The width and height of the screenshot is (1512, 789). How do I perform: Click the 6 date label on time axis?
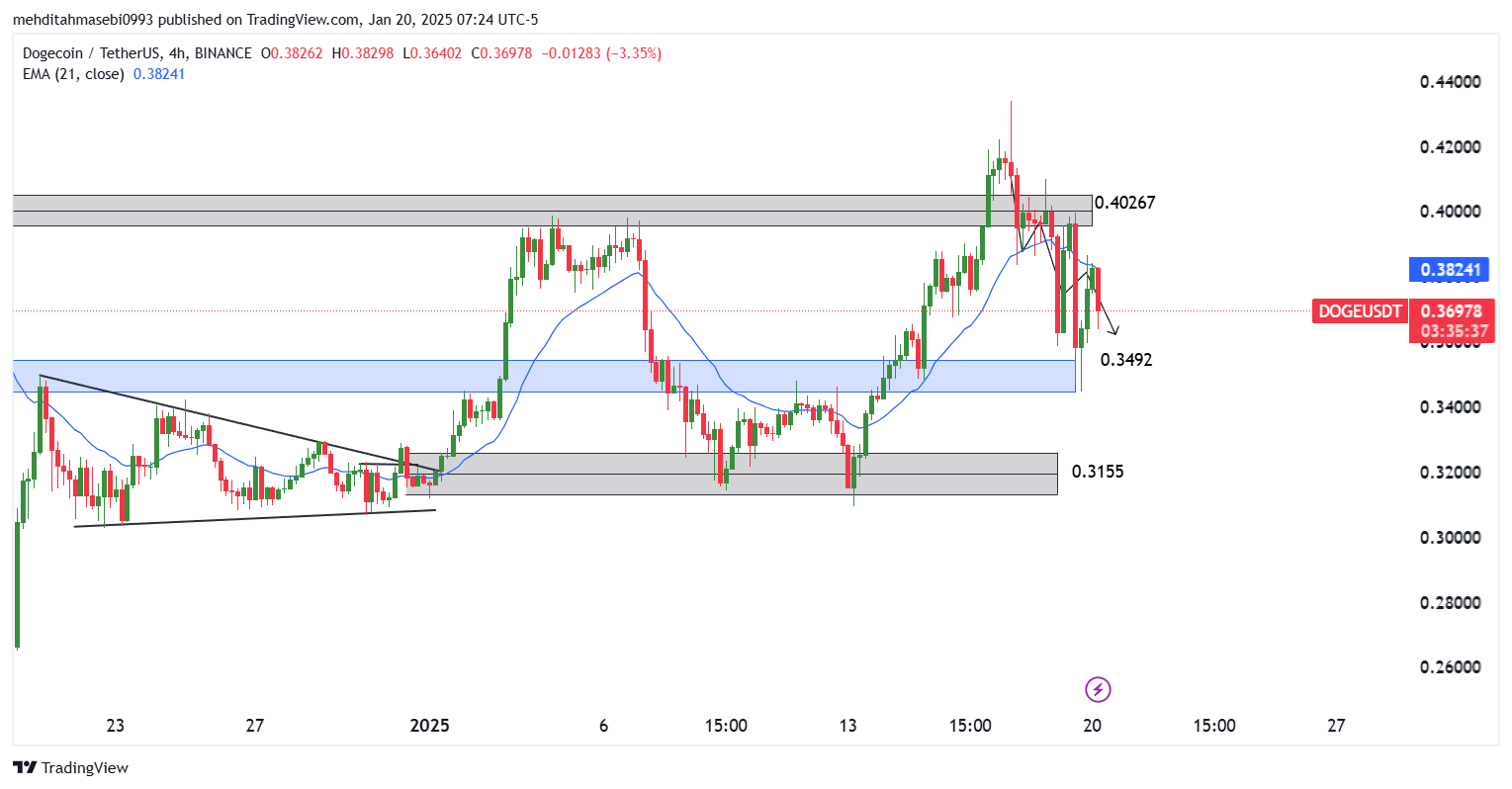click(x=604, y=726)
